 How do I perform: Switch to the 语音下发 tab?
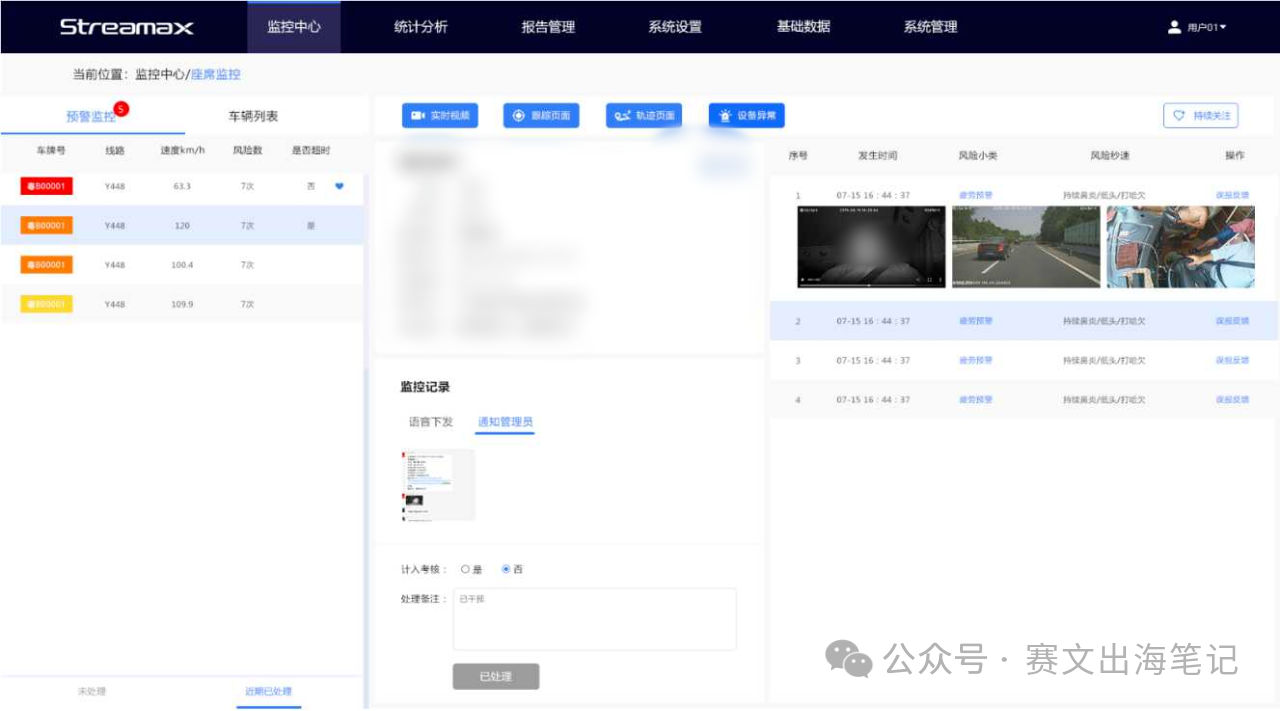pyautogui.click(x=430, y=422)
